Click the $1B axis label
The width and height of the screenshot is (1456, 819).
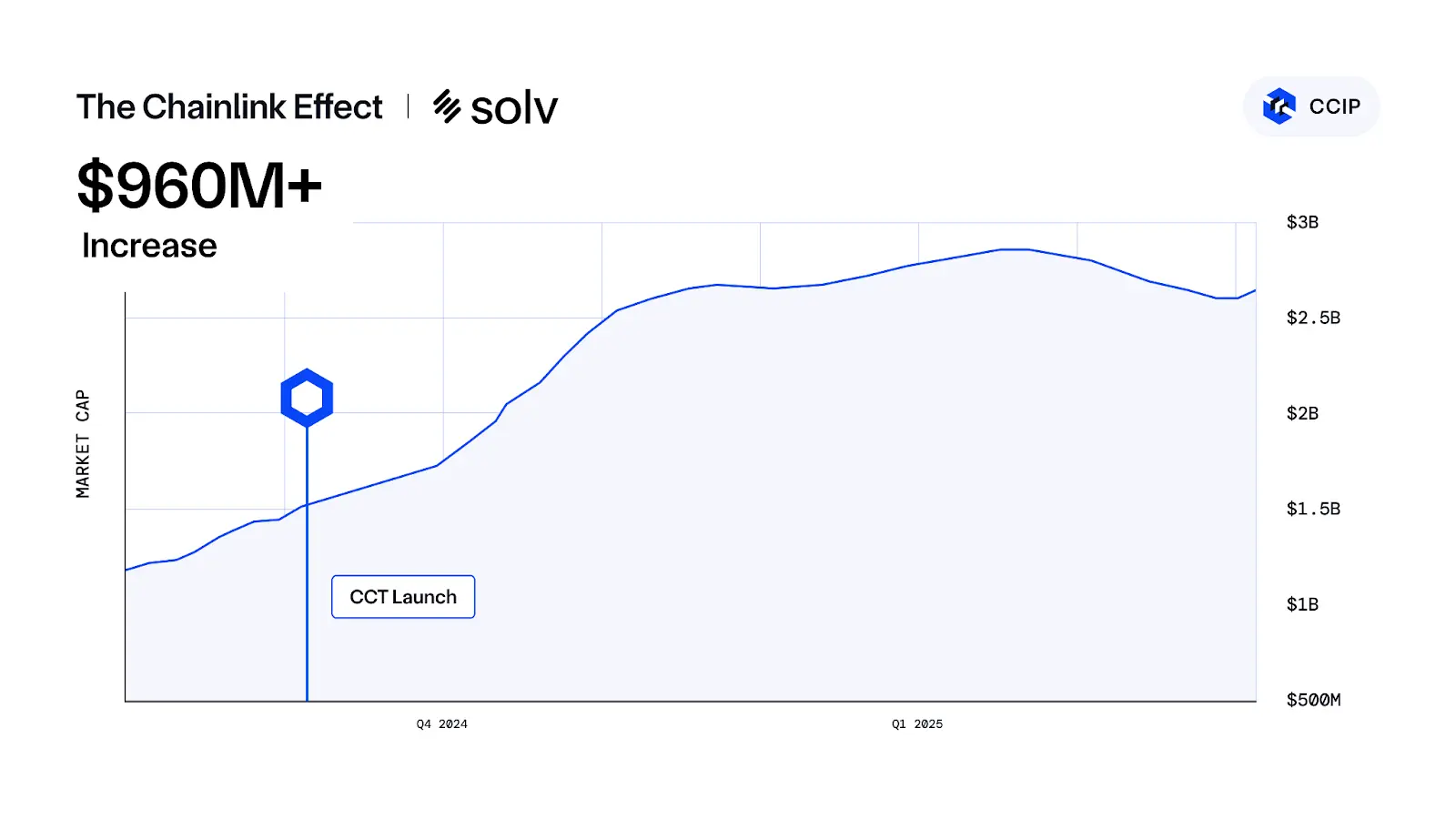pyautogui.click(x=1302, y=604)
